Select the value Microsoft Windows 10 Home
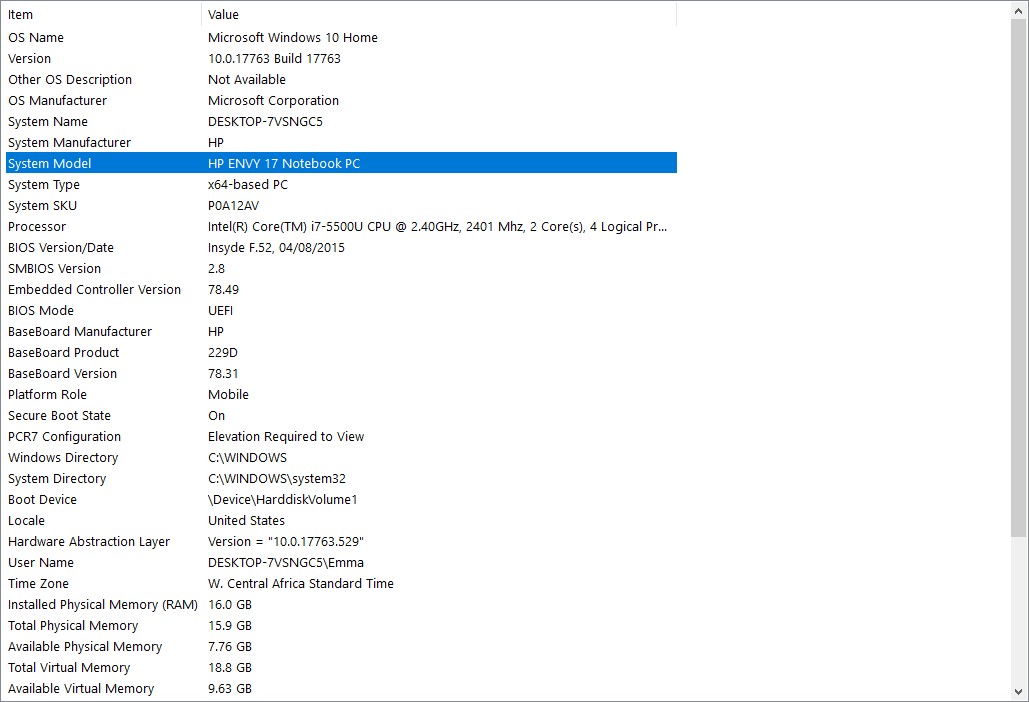Image resolution: width=1029 pixels, height=702 pixels. point(293,37)
